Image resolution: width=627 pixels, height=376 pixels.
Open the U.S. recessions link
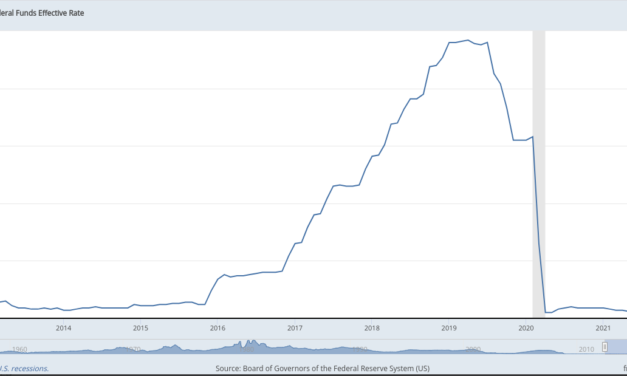pos(24,368)
